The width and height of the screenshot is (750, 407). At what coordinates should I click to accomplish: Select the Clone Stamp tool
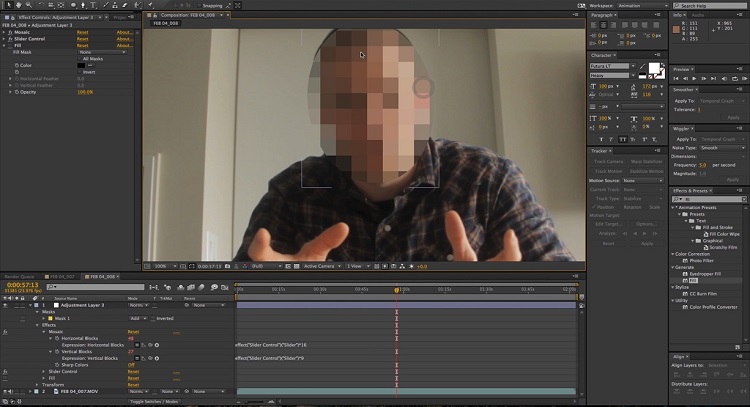tap(114, 5)
